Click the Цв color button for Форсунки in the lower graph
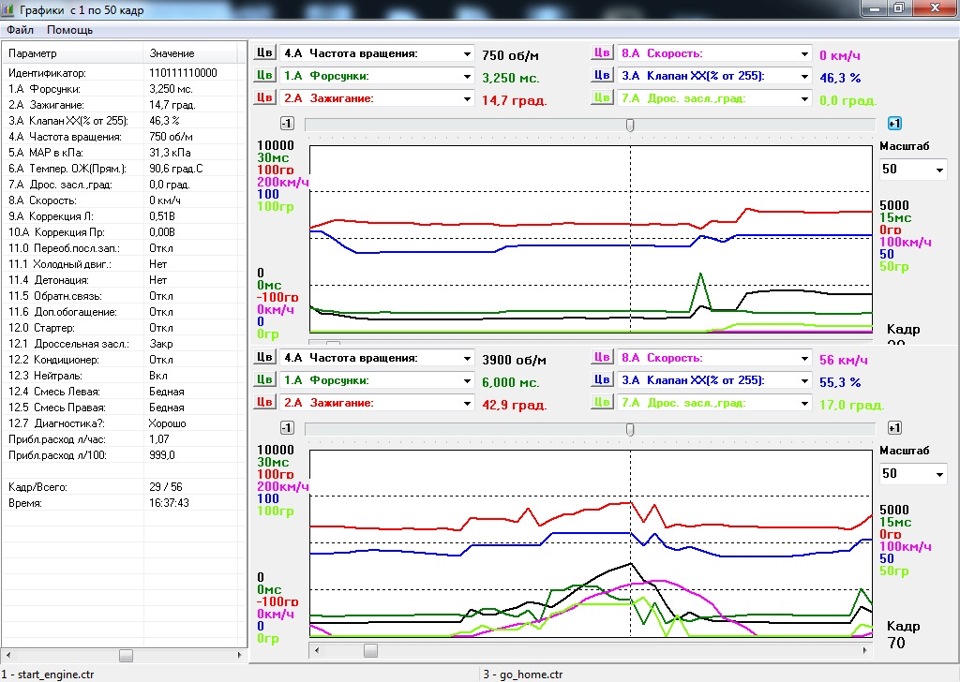Image resolution: width=960 pixels, height=682 pixels. click(264, 380)
